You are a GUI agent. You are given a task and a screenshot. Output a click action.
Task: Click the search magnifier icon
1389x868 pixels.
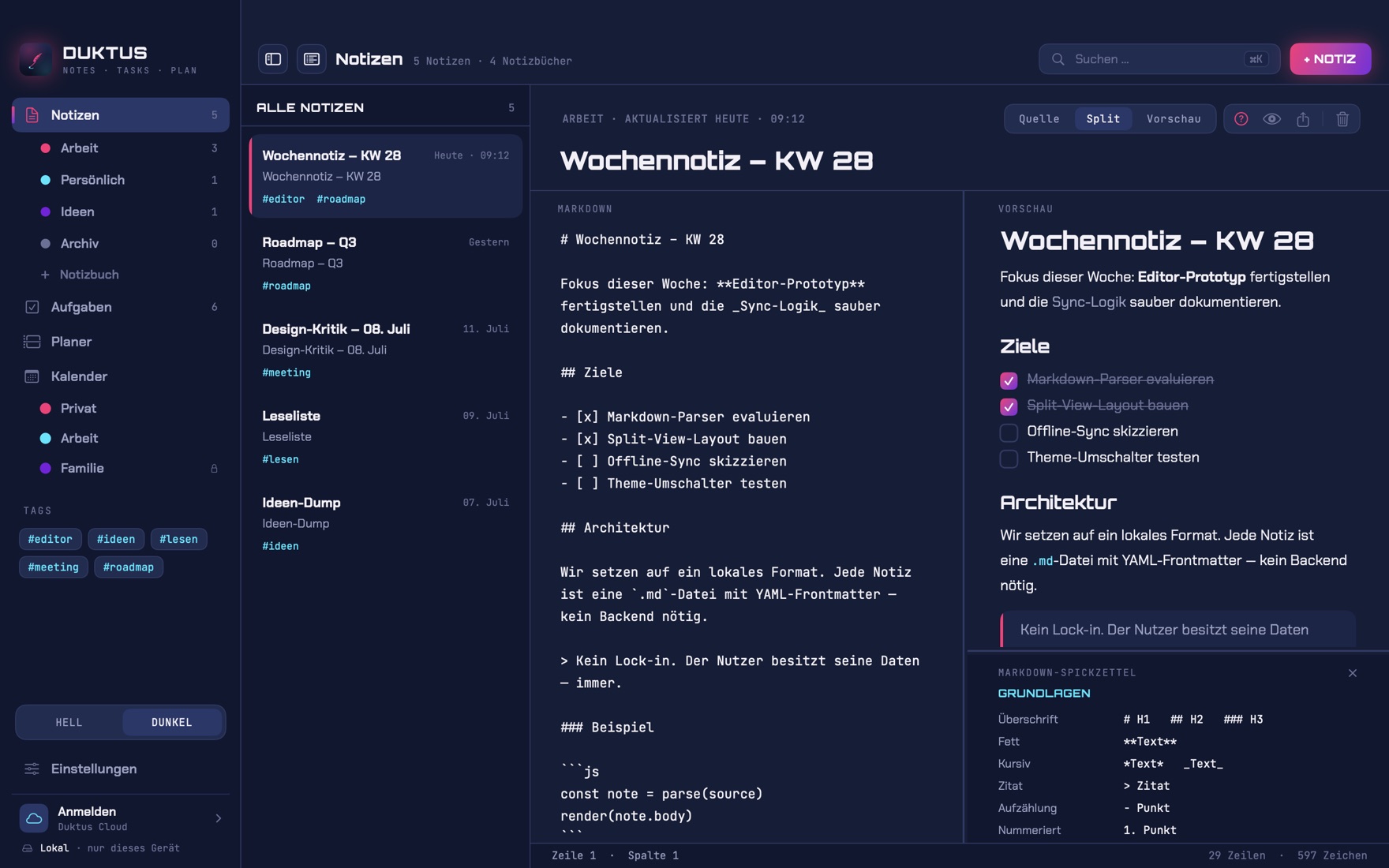click(1058, 59)
